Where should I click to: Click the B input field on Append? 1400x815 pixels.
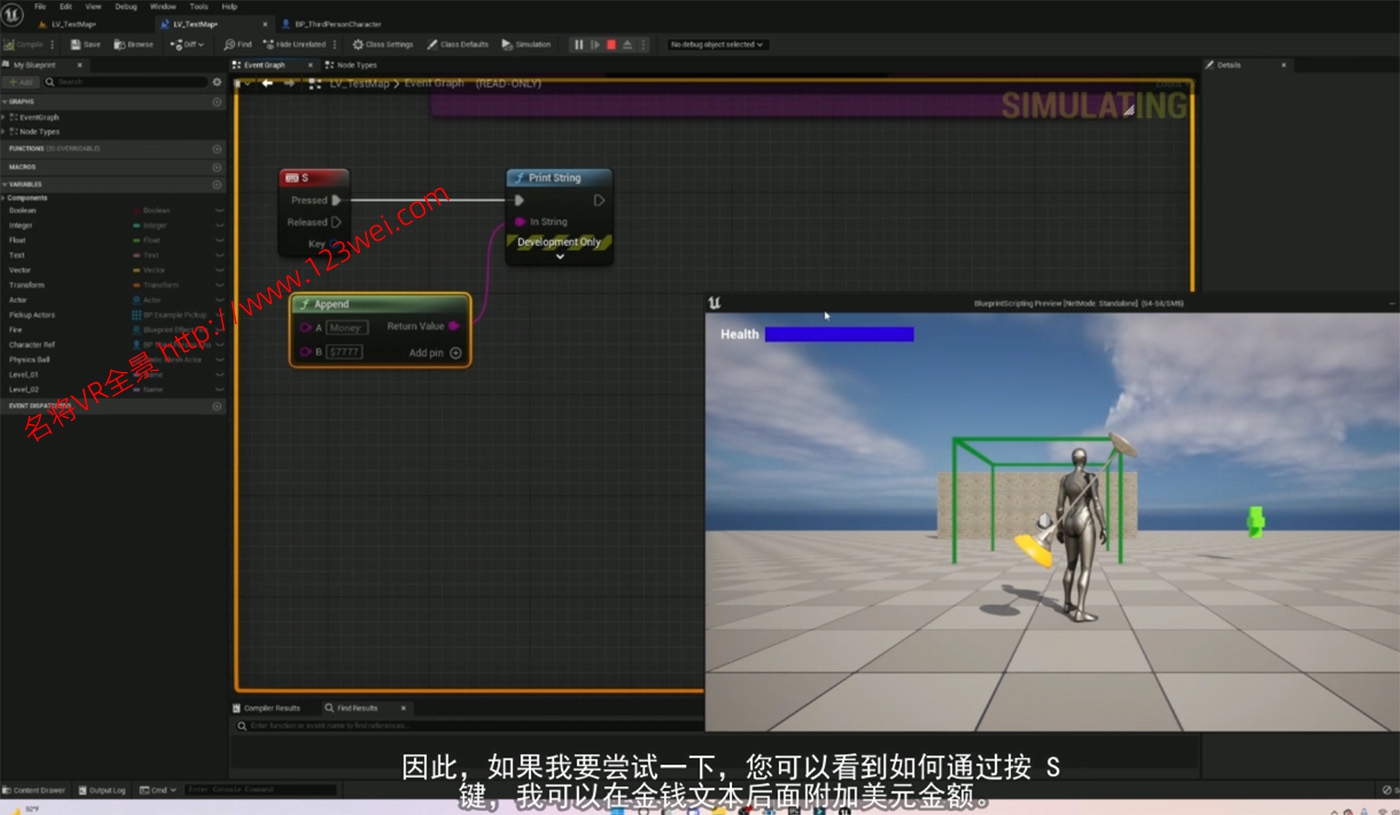(346, 352)
